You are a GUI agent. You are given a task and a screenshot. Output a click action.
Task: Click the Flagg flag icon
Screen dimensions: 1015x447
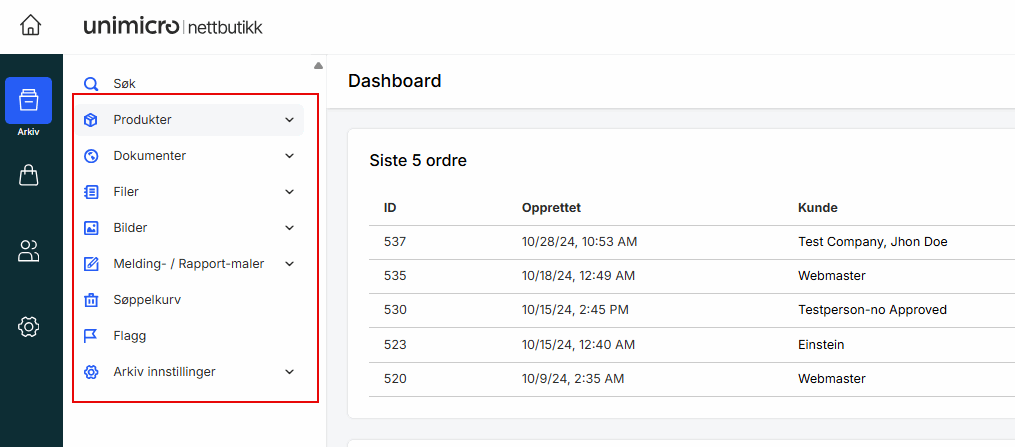click(x=91, y=336)
